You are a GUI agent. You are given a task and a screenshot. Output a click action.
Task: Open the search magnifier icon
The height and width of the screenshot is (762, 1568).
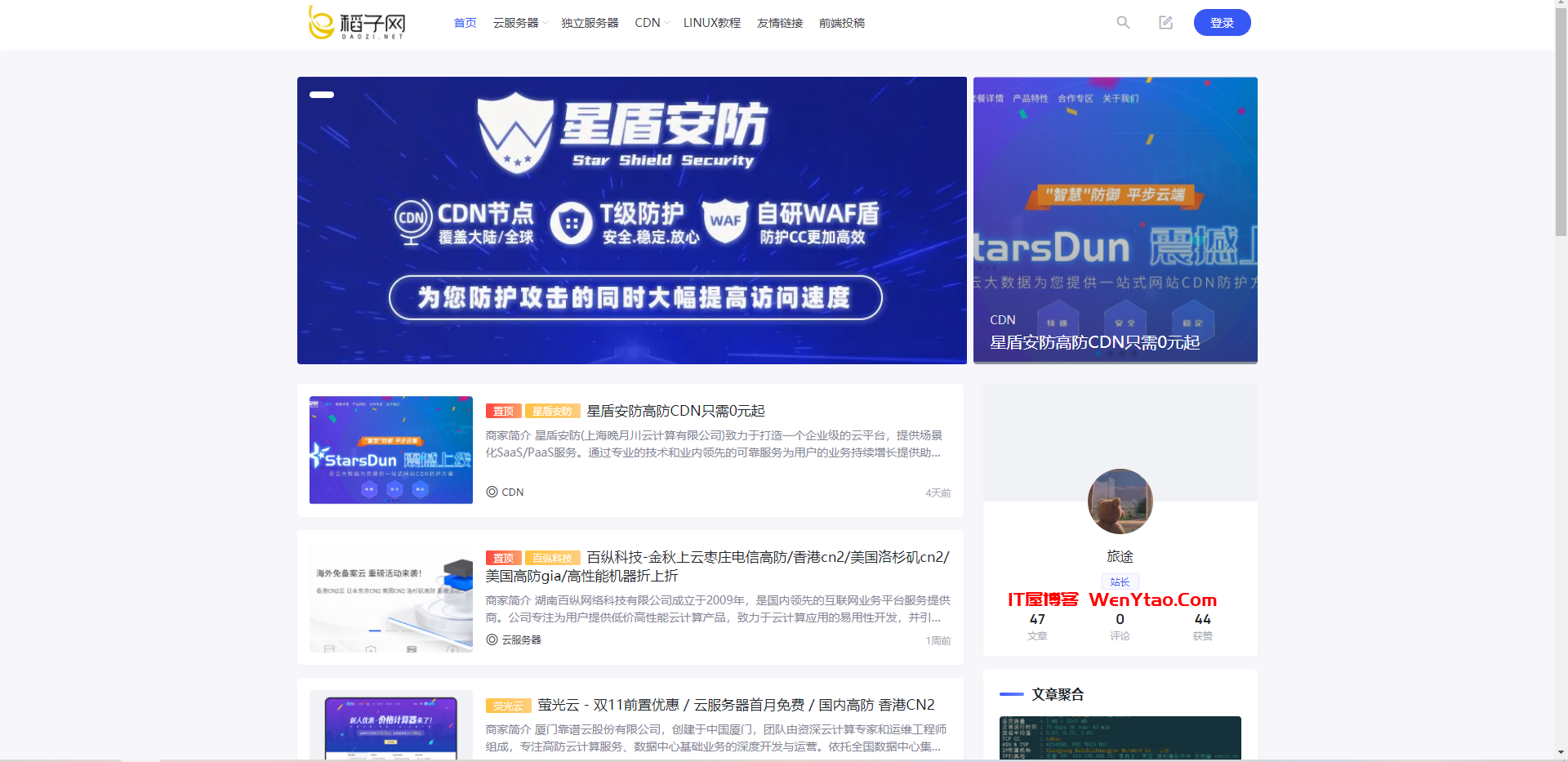(x=1123, y=23)
